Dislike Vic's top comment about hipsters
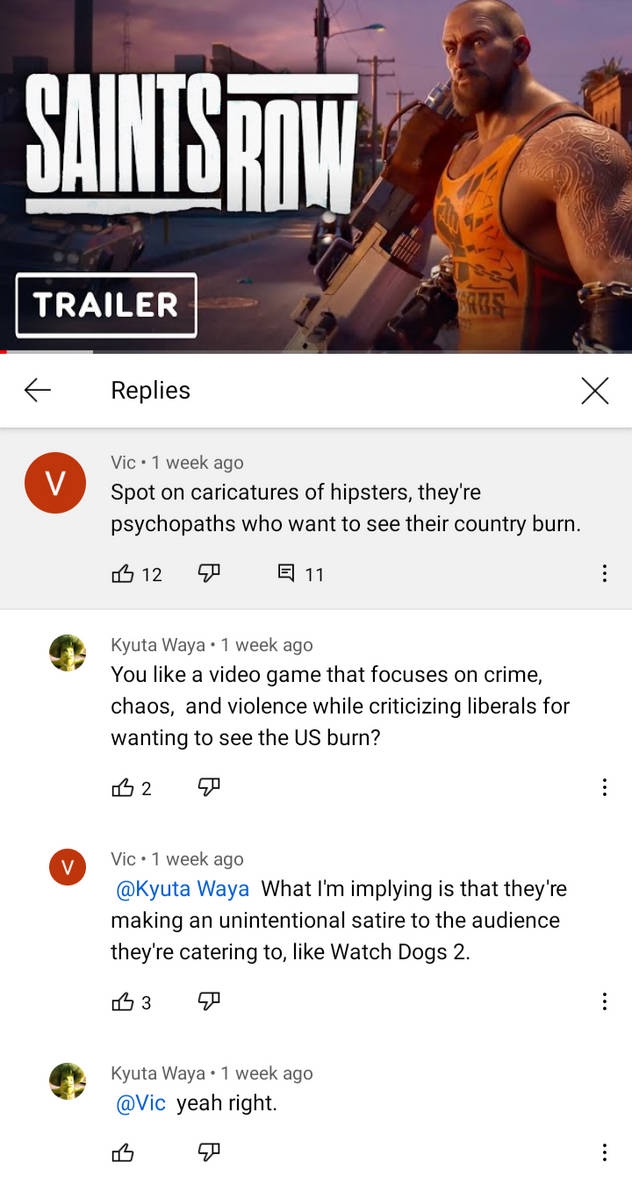This screenshot has width=632, height=1177. (208, 574)
